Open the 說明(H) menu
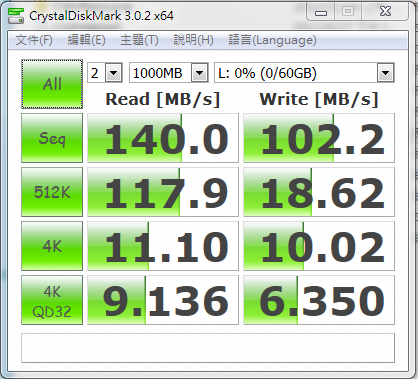 pyautogui.click(x=193, y=40)
